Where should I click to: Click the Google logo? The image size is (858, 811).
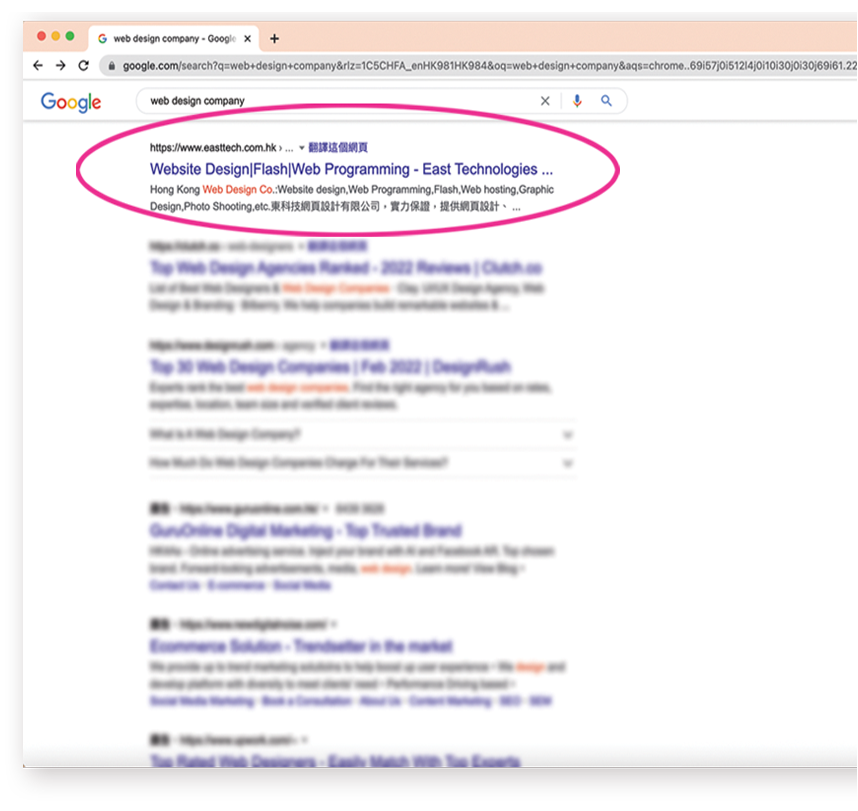[x=71, y=102]
